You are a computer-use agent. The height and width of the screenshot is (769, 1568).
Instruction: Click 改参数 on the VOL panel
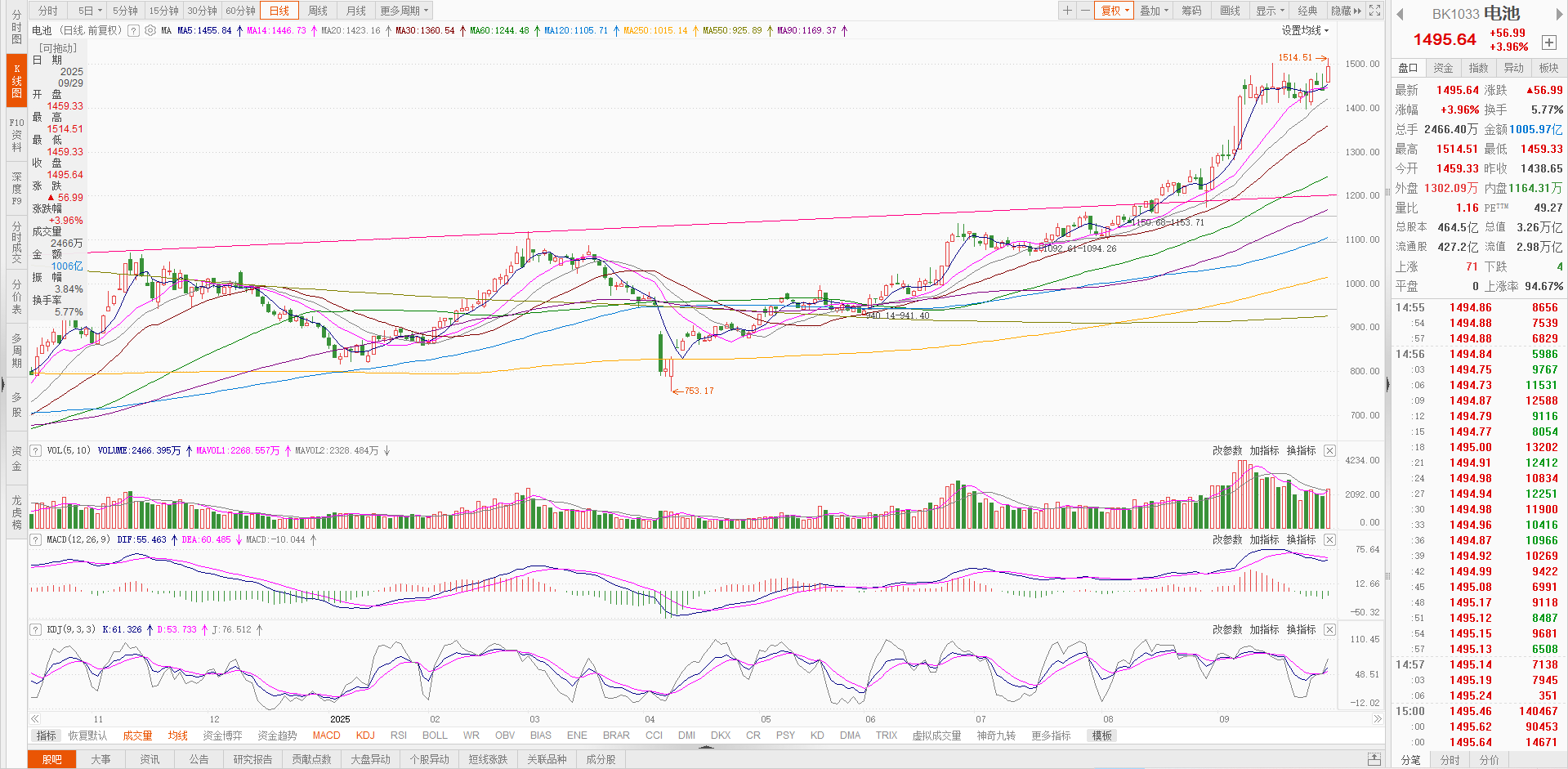[x=1226, y=451]
